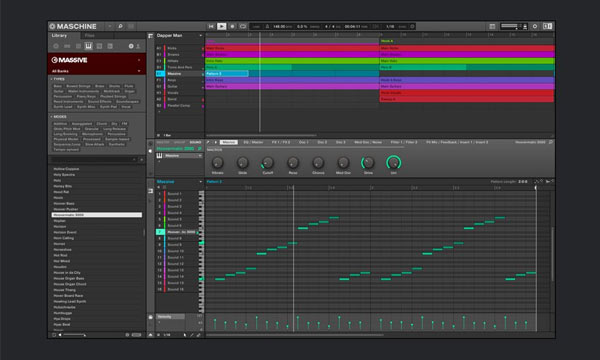The width and height of the screenshot is (600, 360).
Task: Add a new group with plus
Action: tap(159, 112)
